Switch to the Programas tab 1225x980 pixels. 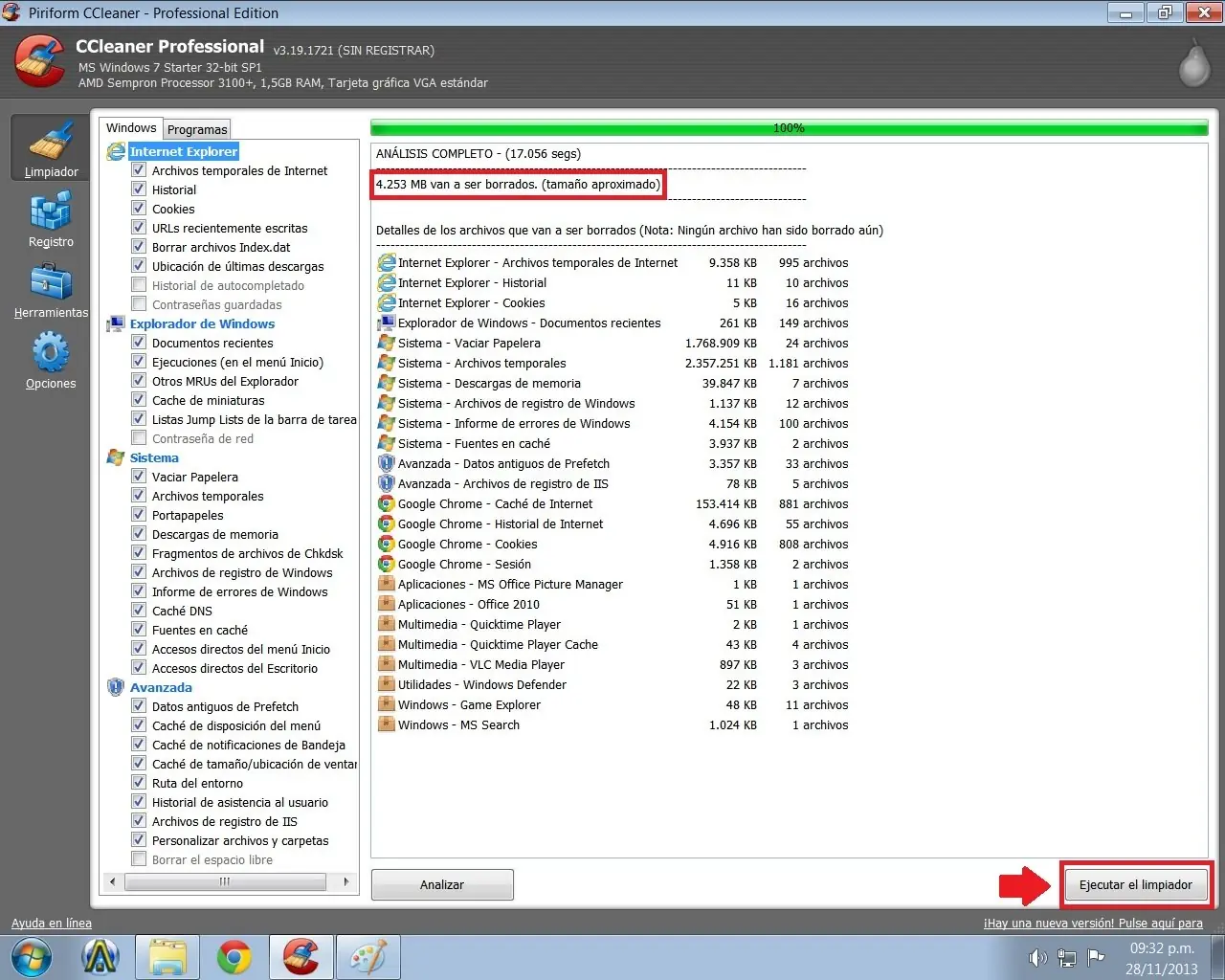click(197, 129)
